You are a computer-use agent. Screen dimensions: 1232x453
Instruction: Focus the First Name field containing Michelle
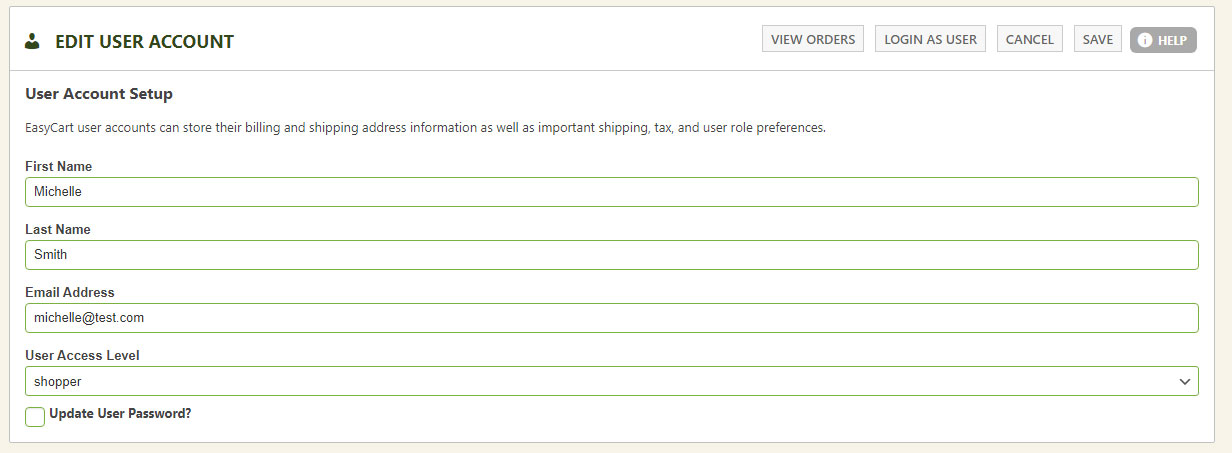pyautogui.click(x=611, y=192)
